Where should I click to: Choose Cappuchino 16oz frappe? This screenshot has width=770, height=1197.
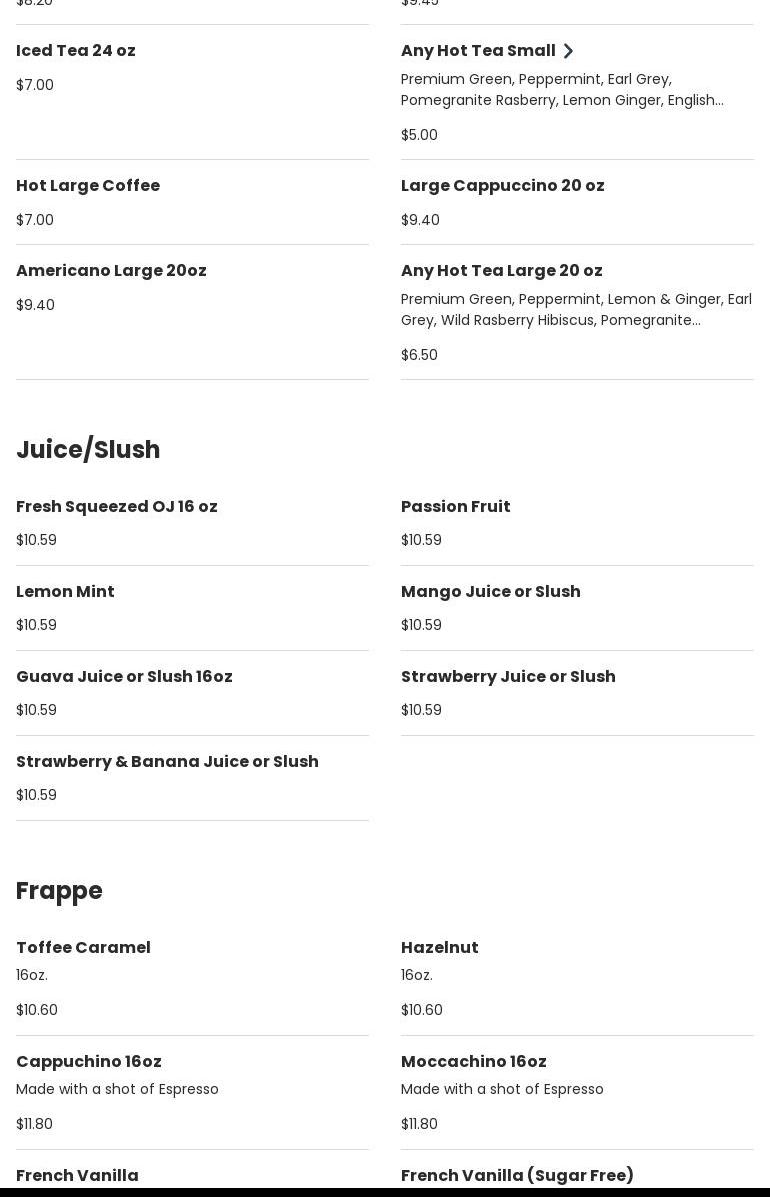tap(192, 1093)
